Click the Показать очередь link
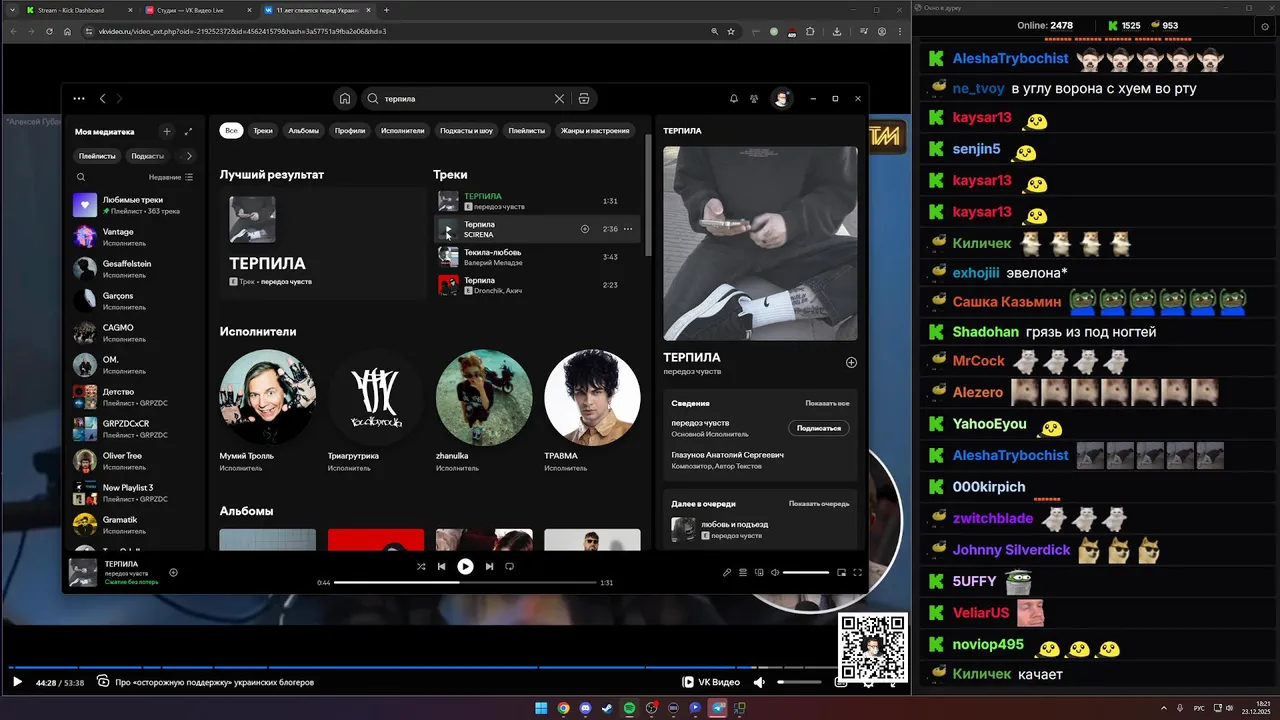1280x720 pixels. [x=819, y=504]
